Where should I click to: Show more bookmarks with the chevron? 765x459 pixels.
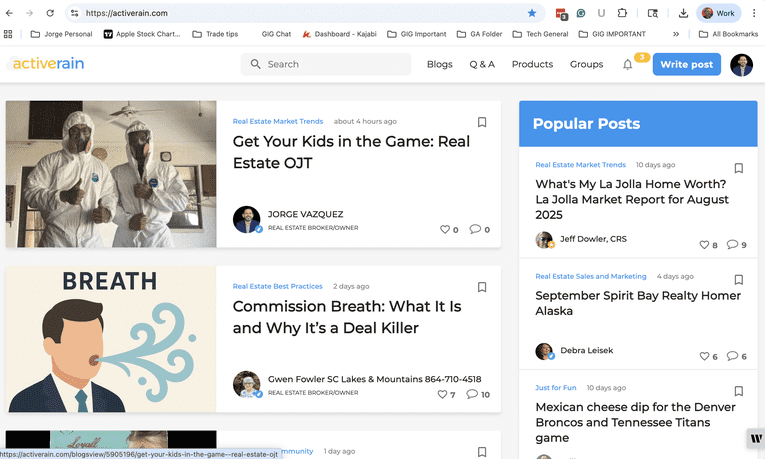676,34
